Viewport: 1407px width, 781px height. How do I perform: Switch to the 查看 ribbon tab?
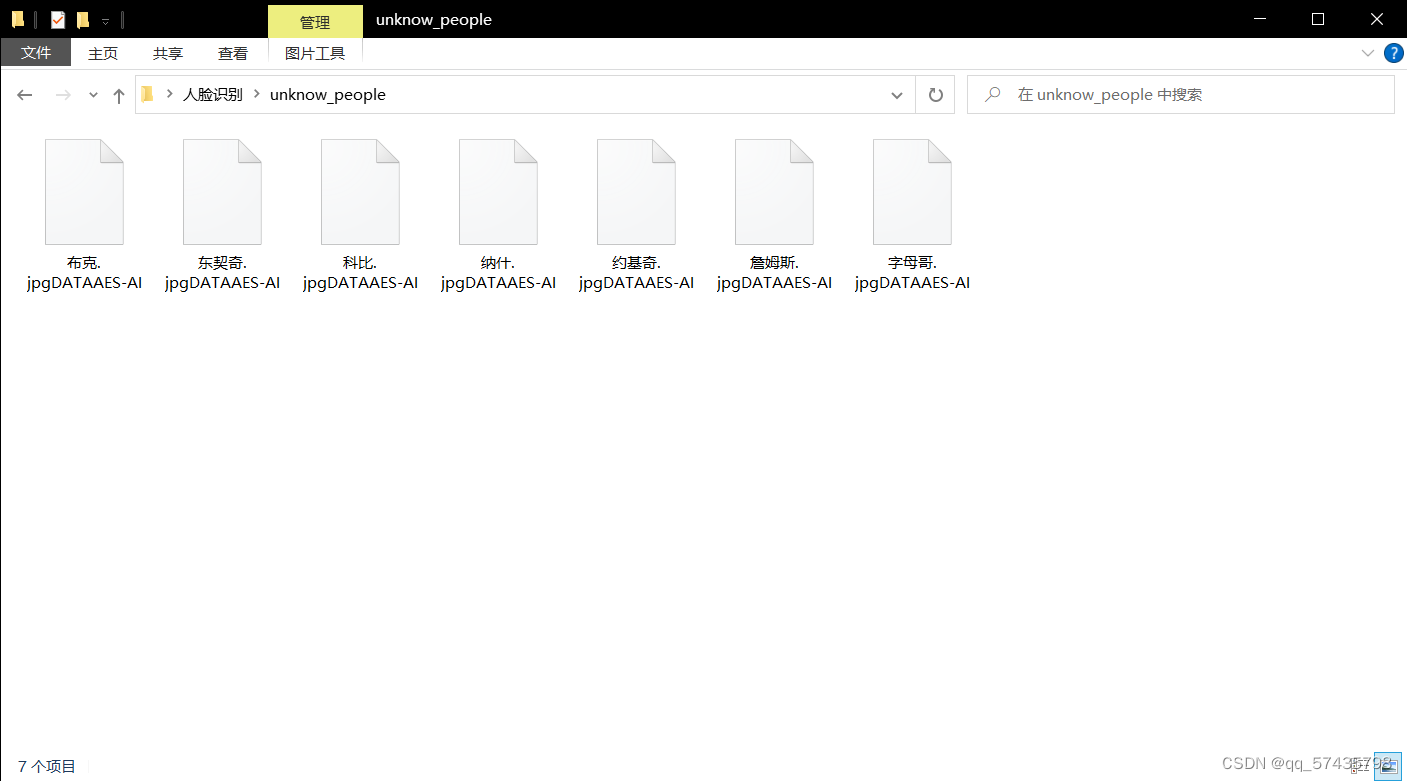click(x=233, y=53)
